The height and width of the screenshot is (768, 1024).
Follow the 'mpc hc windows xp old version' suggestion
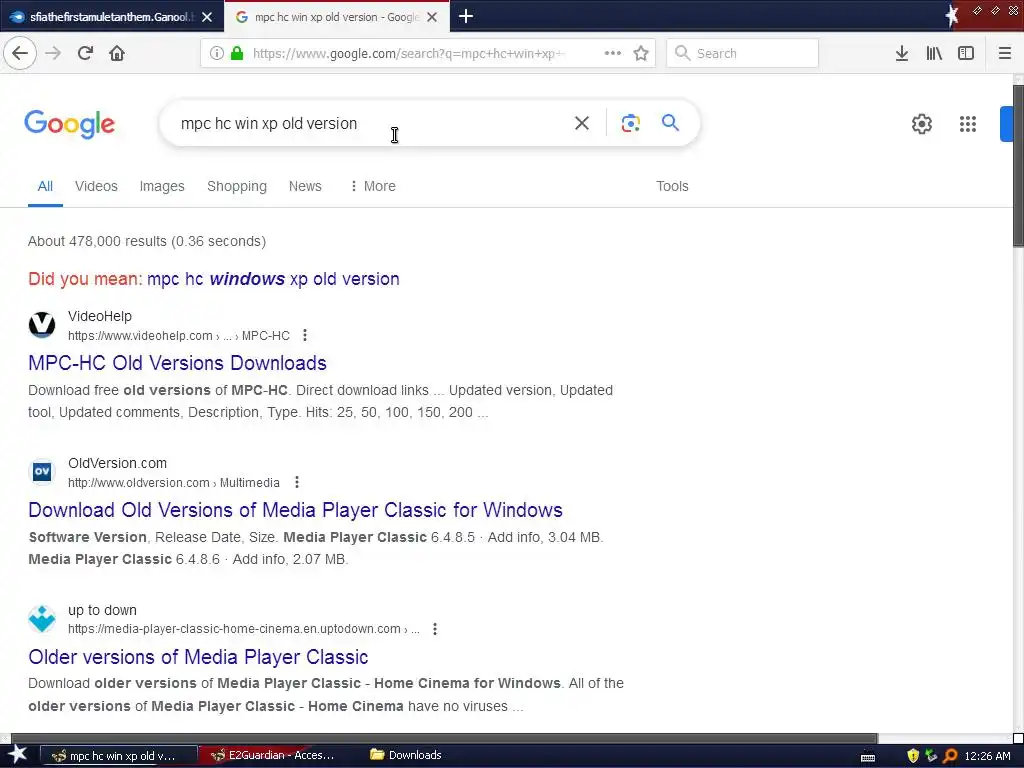pyautogui.click(x=273, y=279)
